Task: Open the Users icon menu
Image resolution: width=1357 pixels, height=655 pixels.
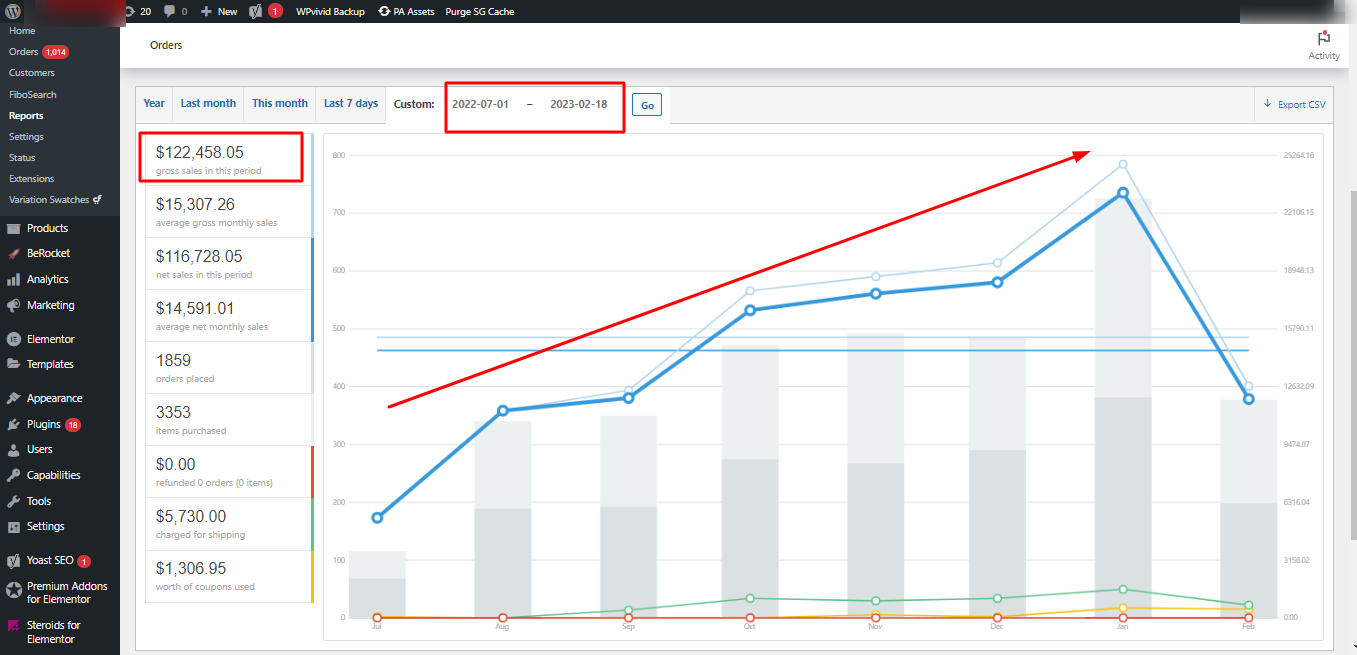Action: click(x=14, y=450)
